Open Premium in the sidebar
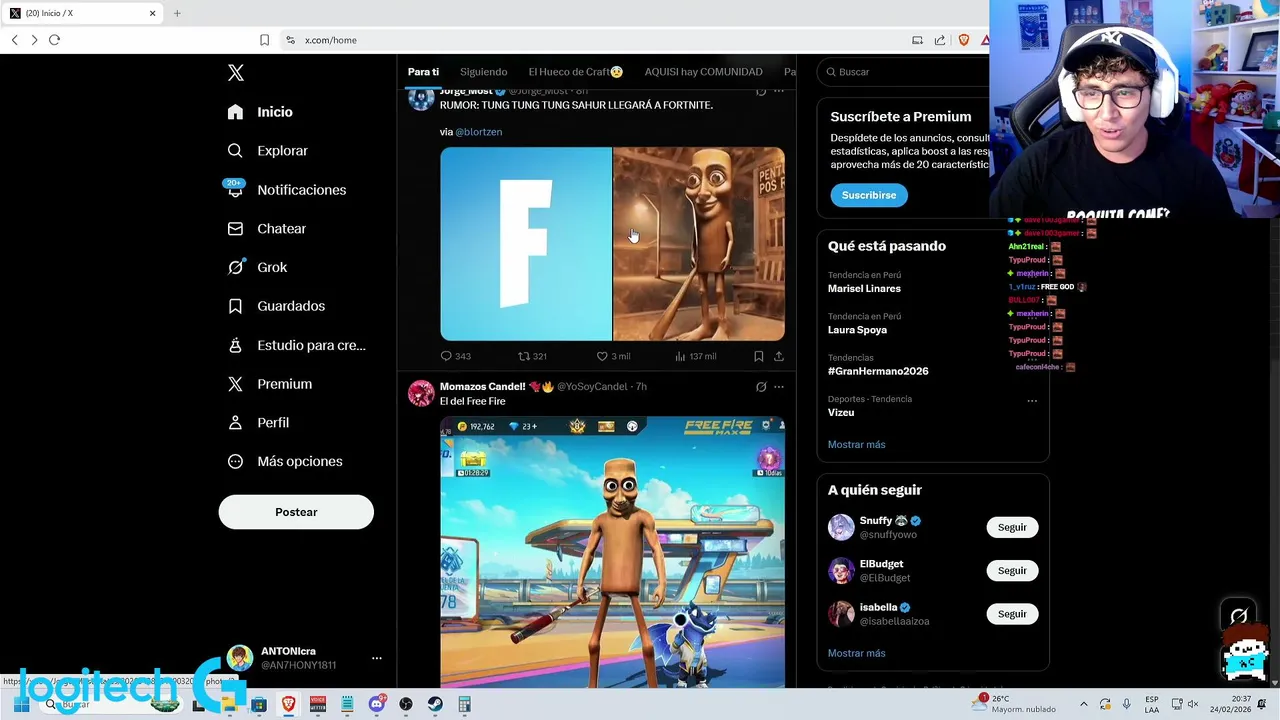The width and height of the screenshot is (1280, 720). [x=269, y=384]
